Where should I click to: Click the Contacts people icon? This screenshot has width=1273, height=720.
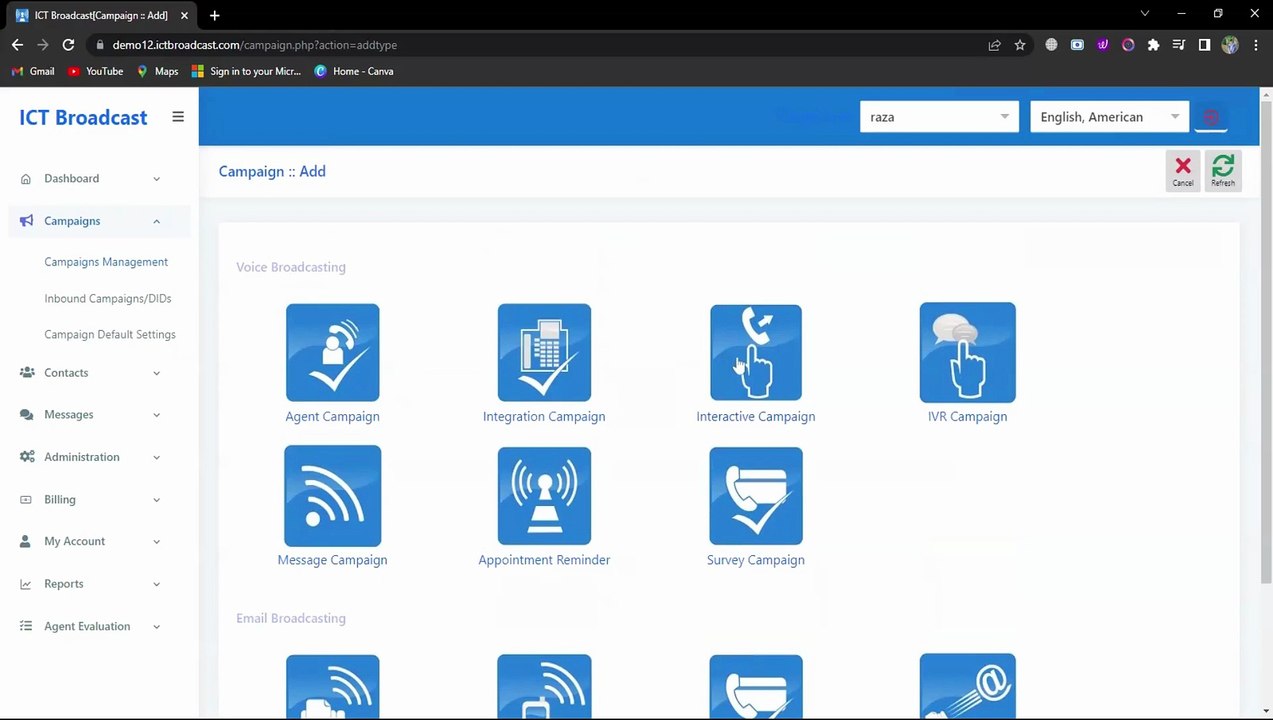pyautogui.click(x=26, y=373)
